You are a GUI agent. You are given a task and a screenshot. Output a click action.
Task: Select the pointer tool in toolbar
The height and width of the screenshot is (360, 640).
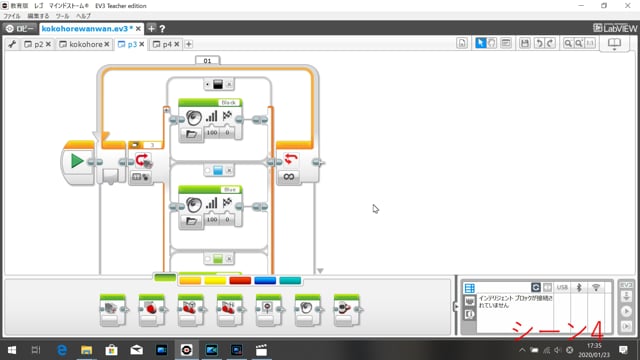click(x=480, y=43)
